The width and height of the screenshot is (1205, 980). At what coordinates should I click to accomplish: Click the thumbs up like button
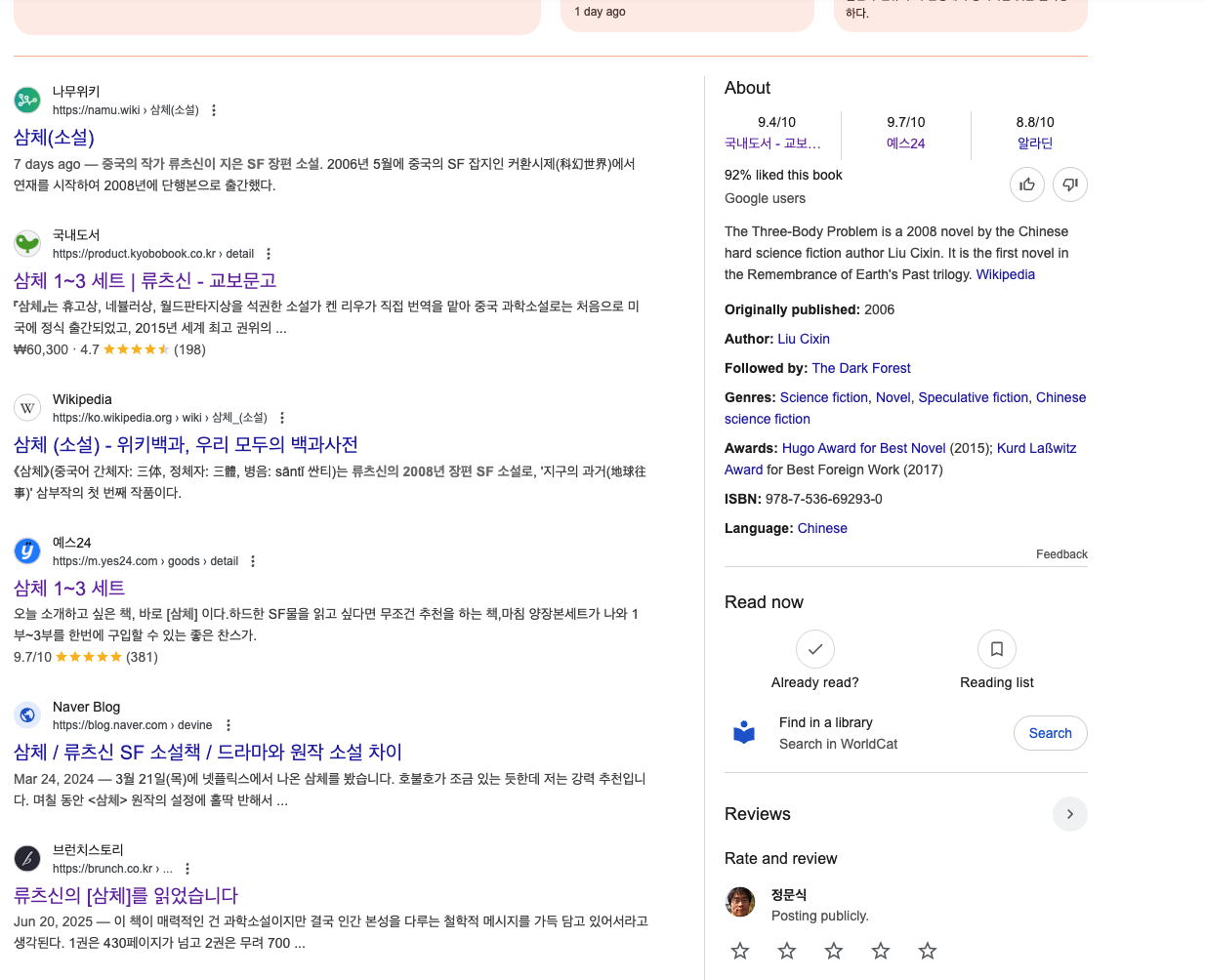[1027, 184]
